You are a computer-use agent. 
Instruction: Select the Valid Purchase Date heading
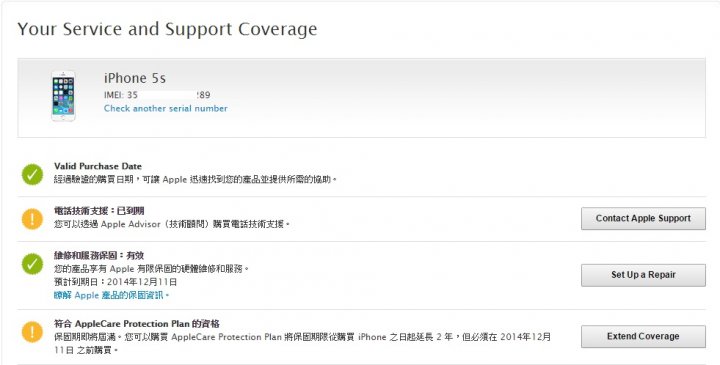(x=98, y=166)
